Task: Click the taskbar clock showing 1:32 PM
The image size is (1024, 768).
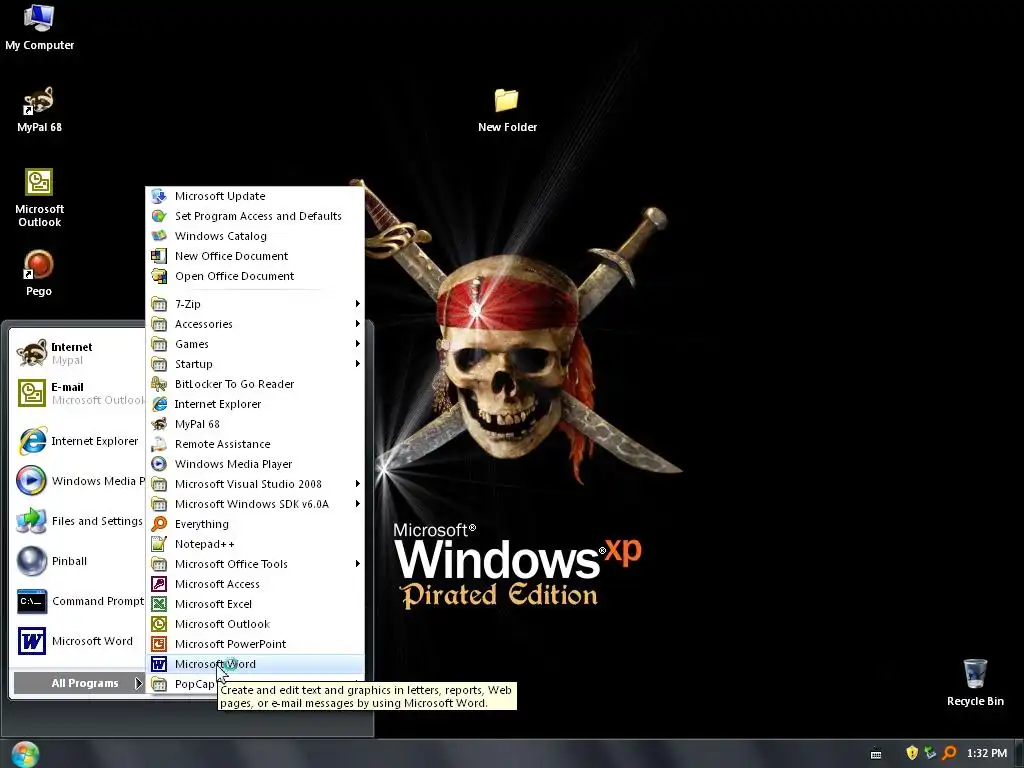Action: tap(986, 753)
